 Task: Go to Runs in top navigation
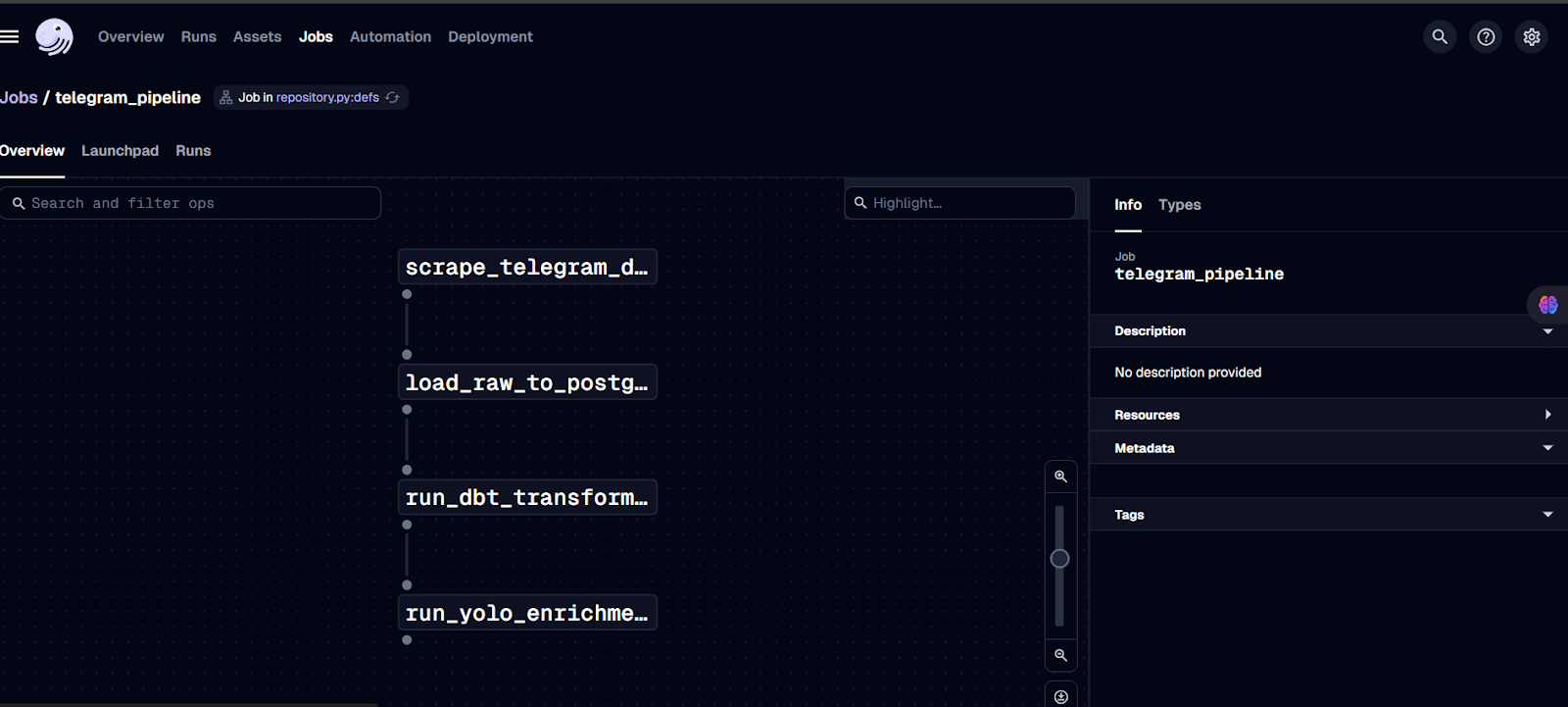point(199,36)
